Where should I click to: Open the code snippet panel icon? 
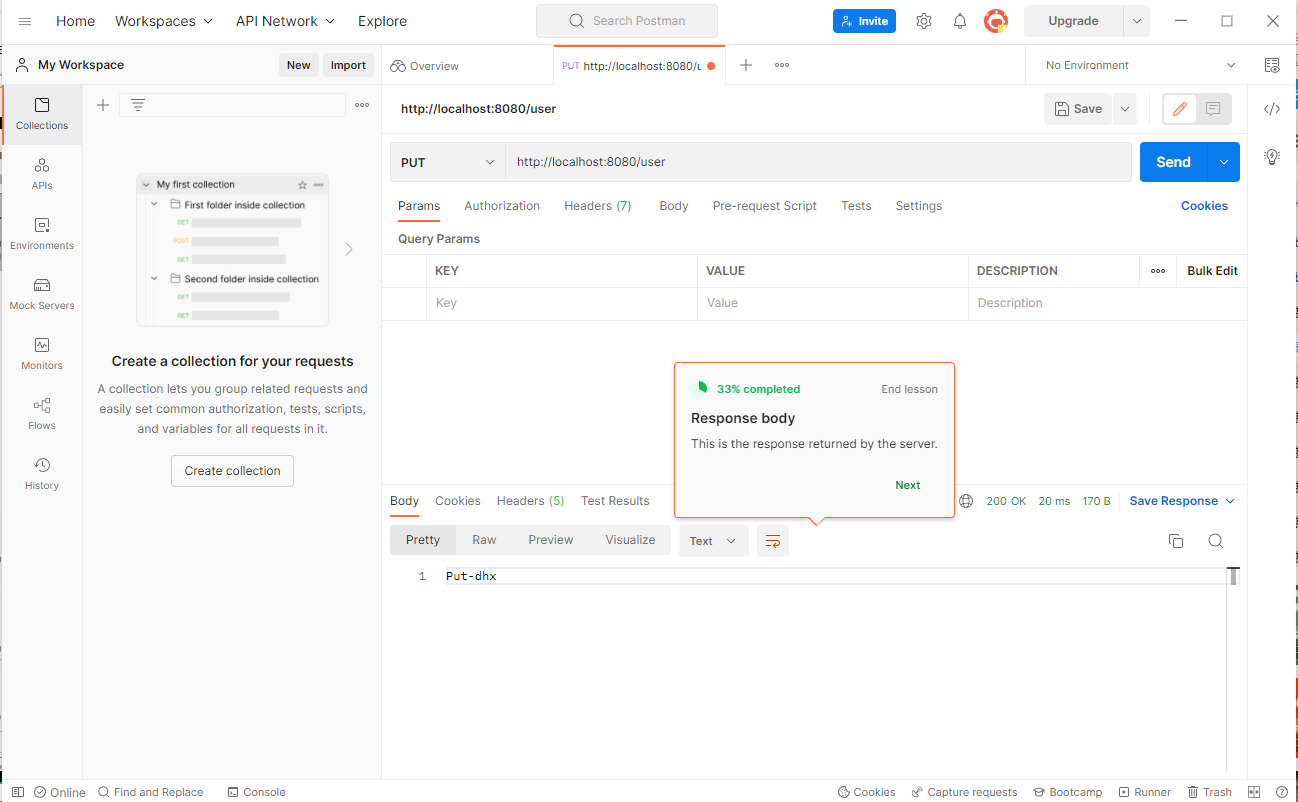(x=1272, y=109)
